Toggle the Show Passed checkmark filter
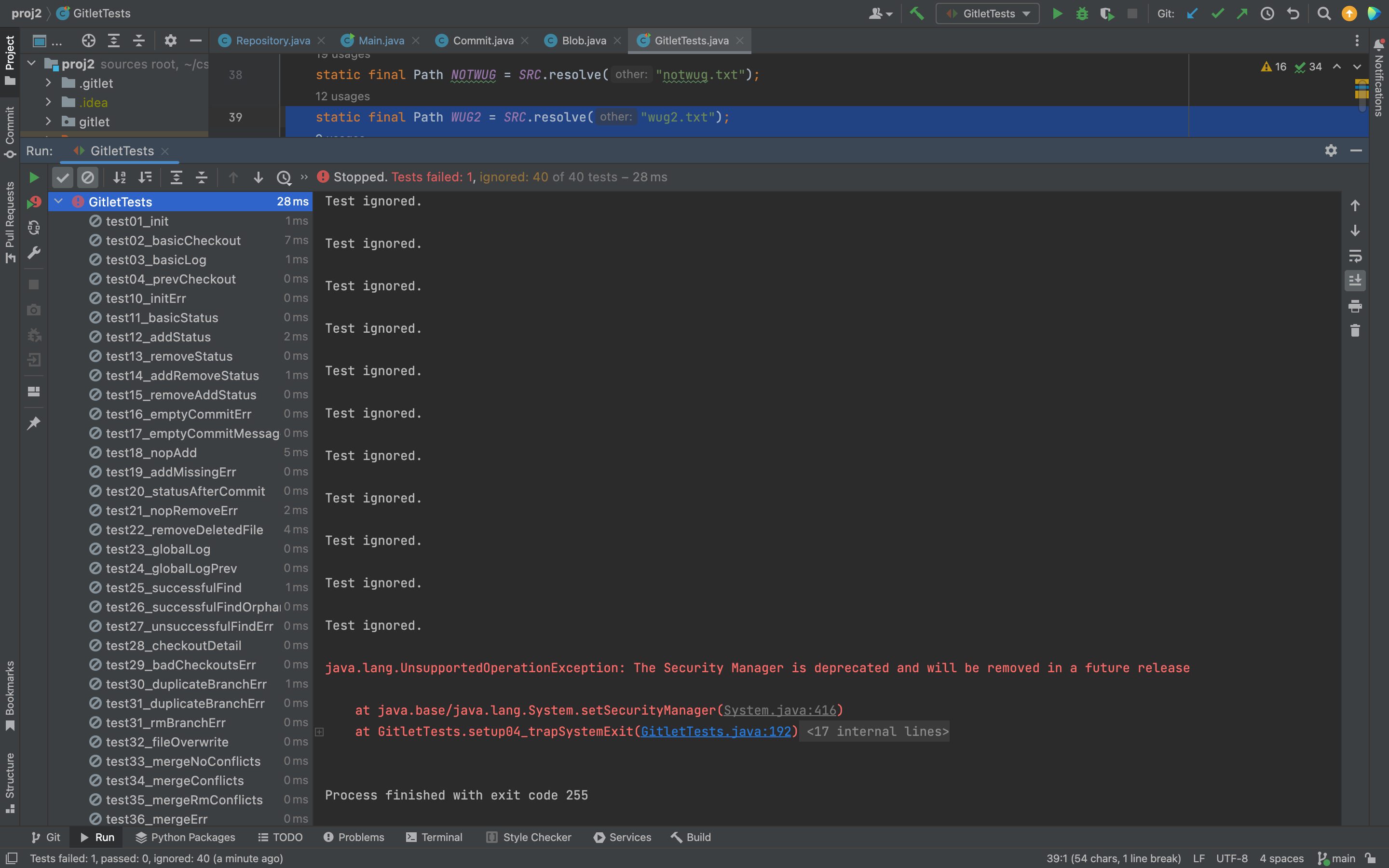This screenshot has width=1389, height=868. [63, 177]
